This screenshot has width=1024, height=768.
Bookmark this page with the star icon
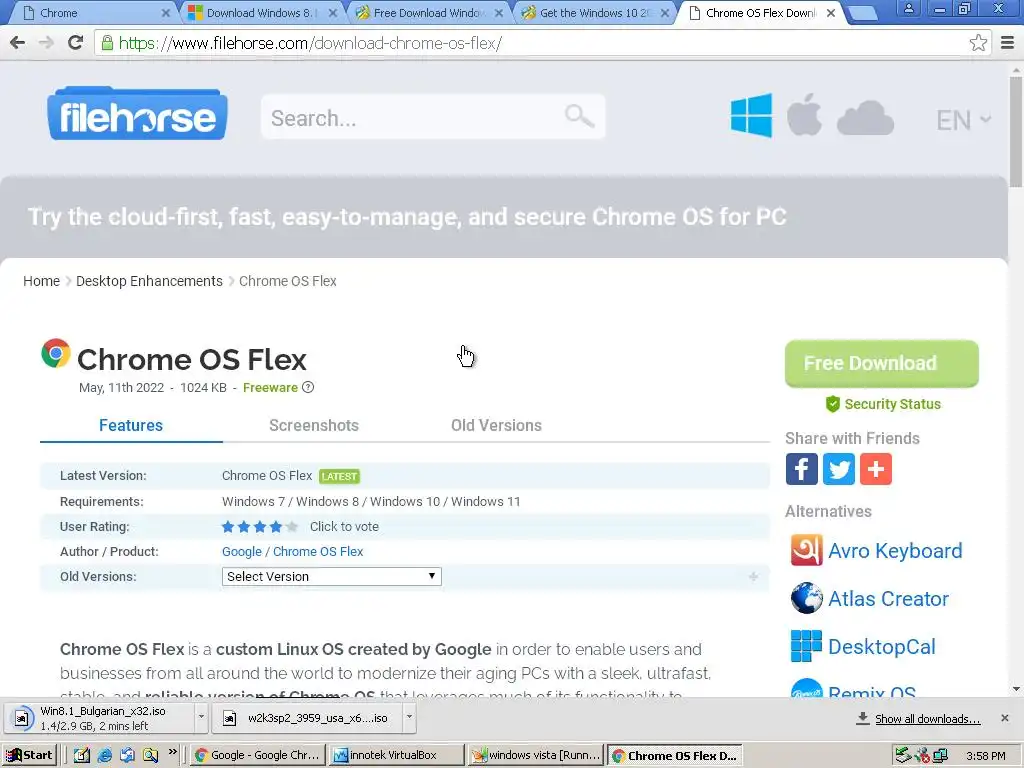coord(978,43)
